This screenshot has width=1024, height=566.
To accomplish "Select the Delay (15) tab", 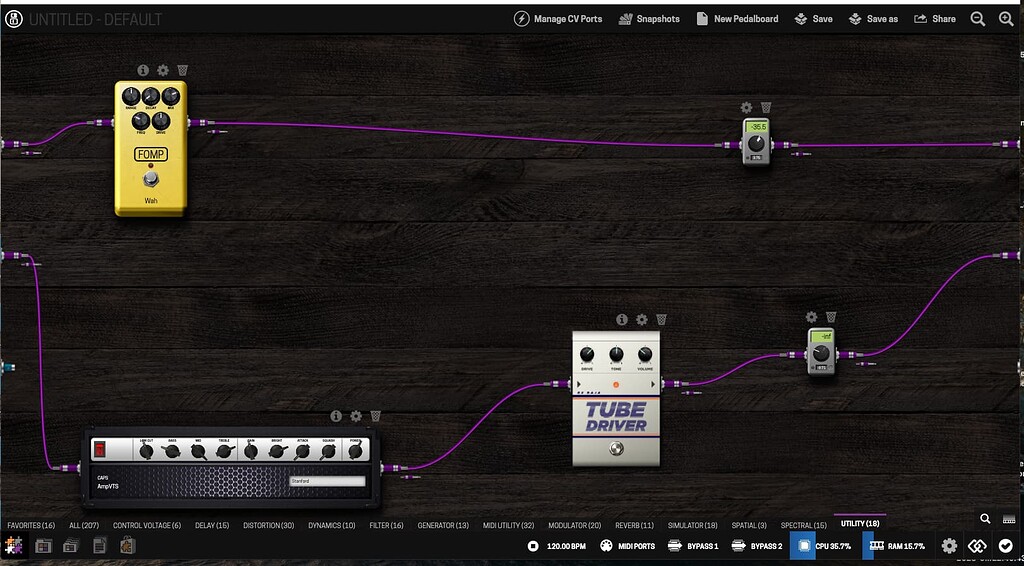I will pyautogui.click(x=212, y=526).
